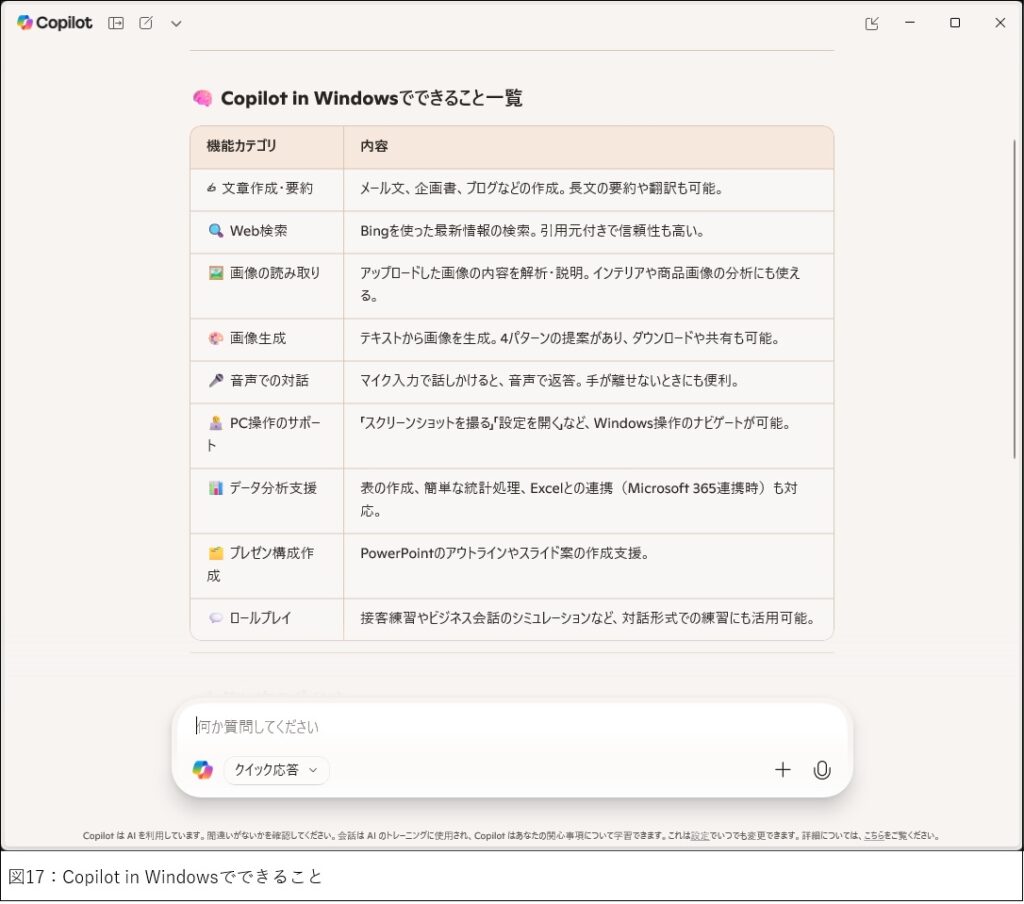Open the こちら link in the footer
The width and height of the screenshot is (1024, 904).
874,836
